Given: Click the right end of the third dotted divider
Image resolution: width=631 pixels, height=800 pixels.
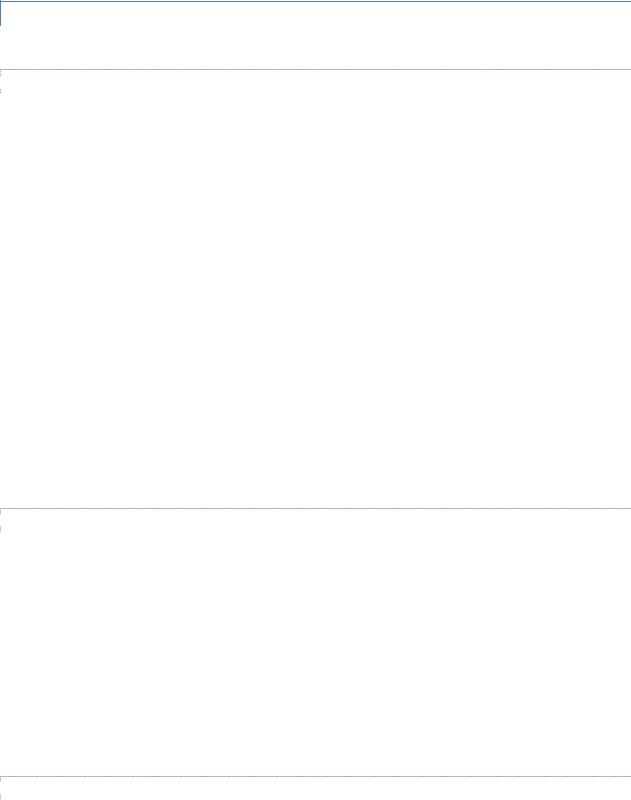Looking at the screenshot, I should pyautogui.click(x=626, y=777).
